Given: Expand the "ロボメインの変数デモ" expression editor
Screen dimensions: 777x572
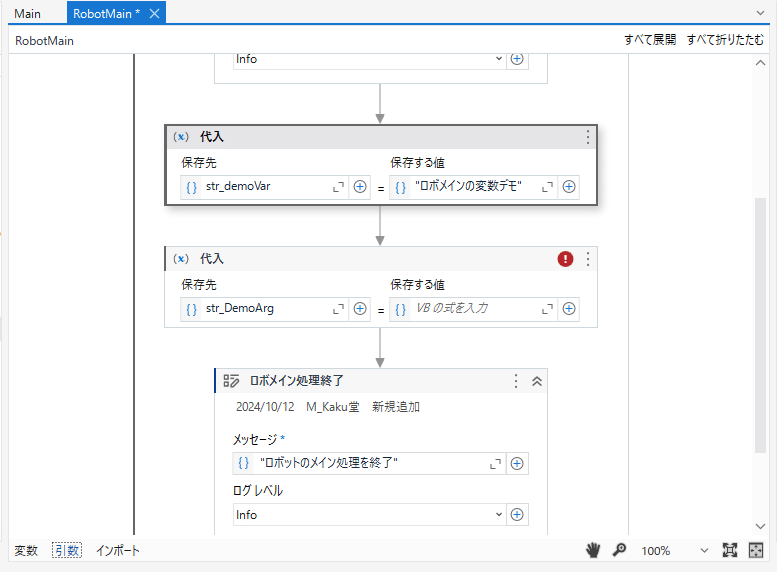Looking at the screenshot, I should (x=548, y=187).
